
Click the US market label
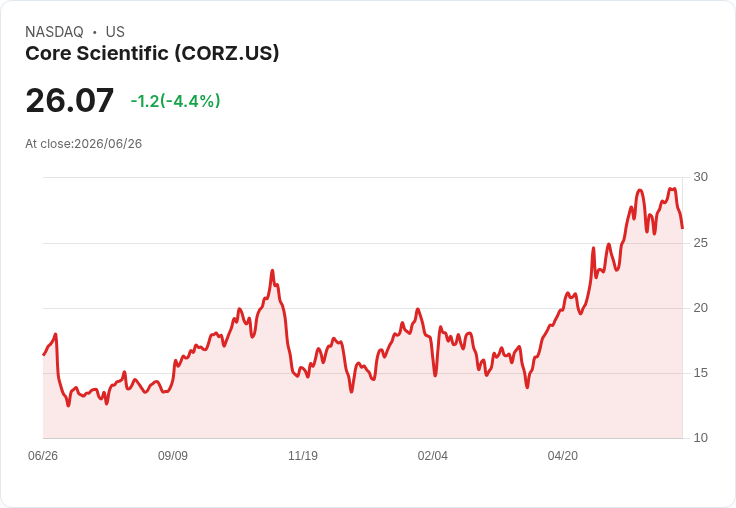pyautogui.click(x=115, y=32)
